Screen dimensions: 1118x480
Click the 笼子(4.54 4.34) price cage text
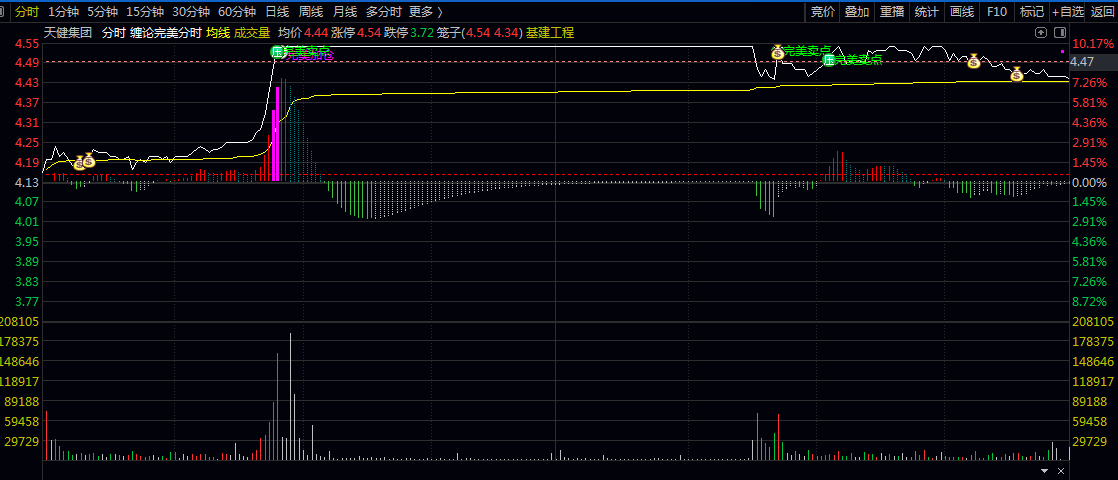(x=480, y=33)
